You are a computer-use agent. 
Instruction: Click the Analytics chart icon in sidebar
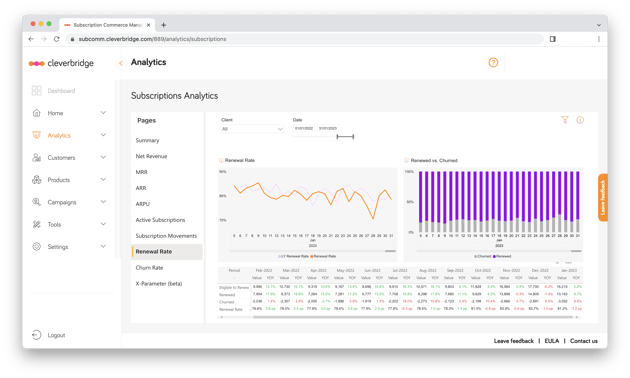[x=37, y=135]
